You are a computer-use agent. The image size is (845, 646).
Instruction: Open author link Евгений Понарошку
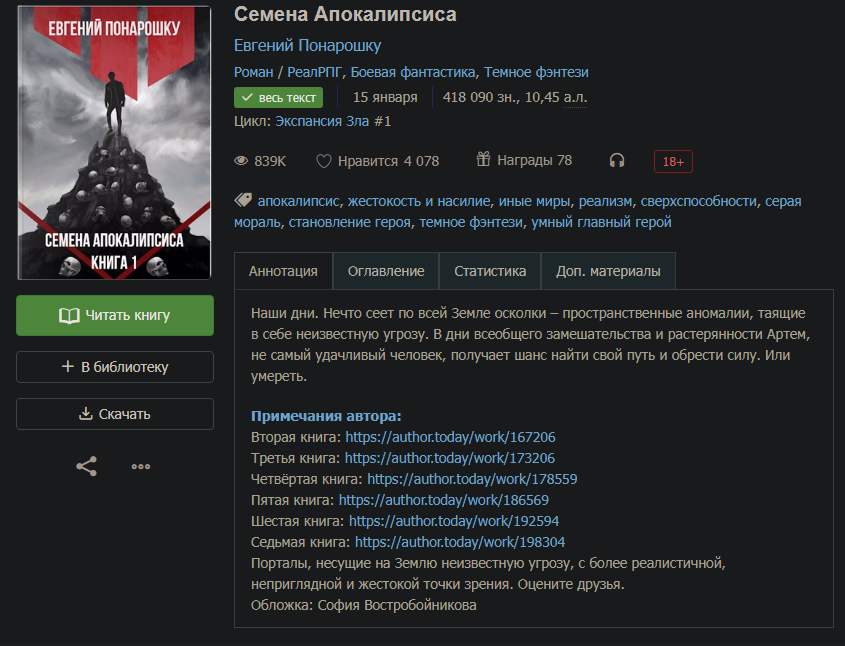click(307, 45)
